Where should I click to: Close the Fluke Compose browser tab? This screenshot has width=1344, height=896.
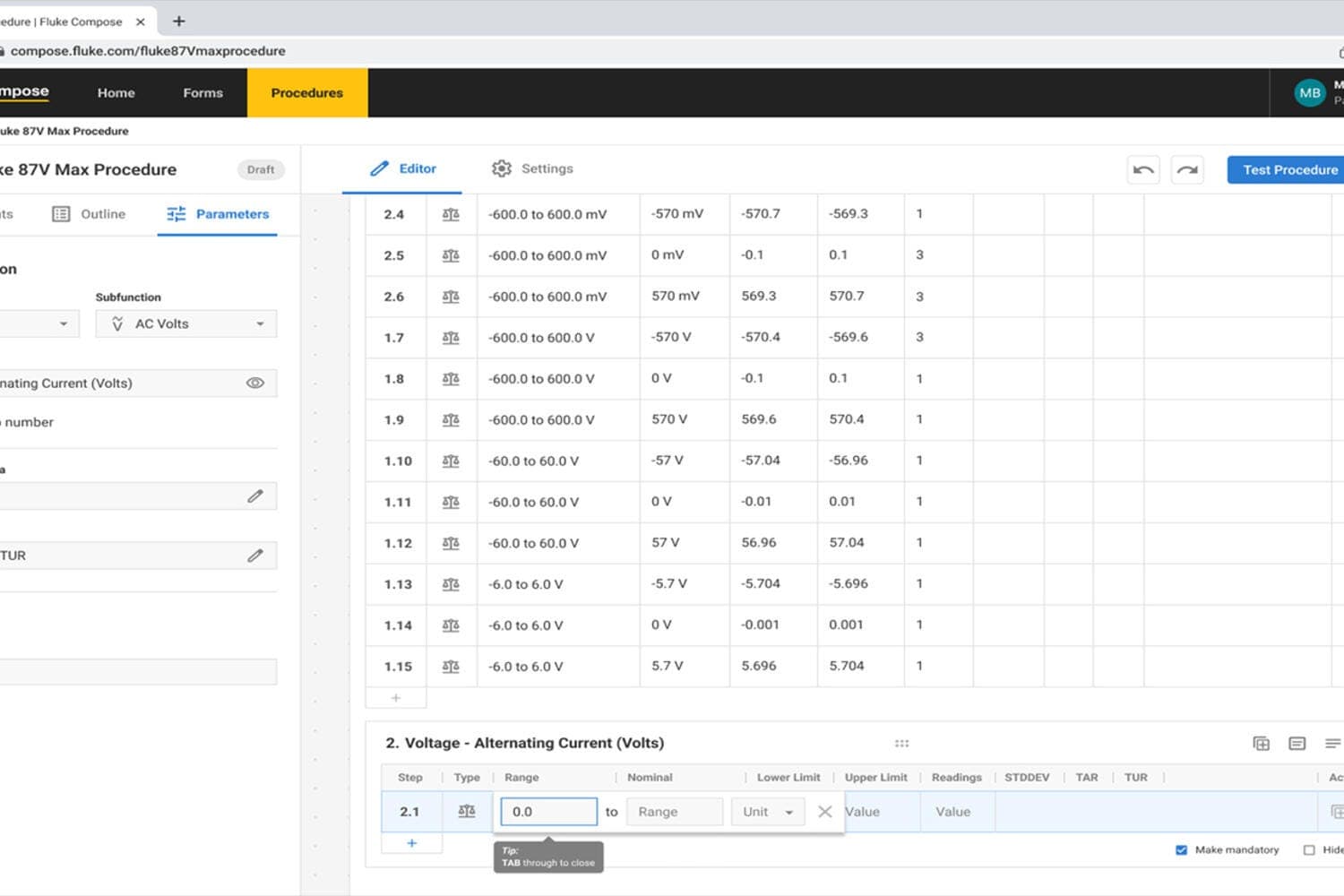(x=140, y=22)
